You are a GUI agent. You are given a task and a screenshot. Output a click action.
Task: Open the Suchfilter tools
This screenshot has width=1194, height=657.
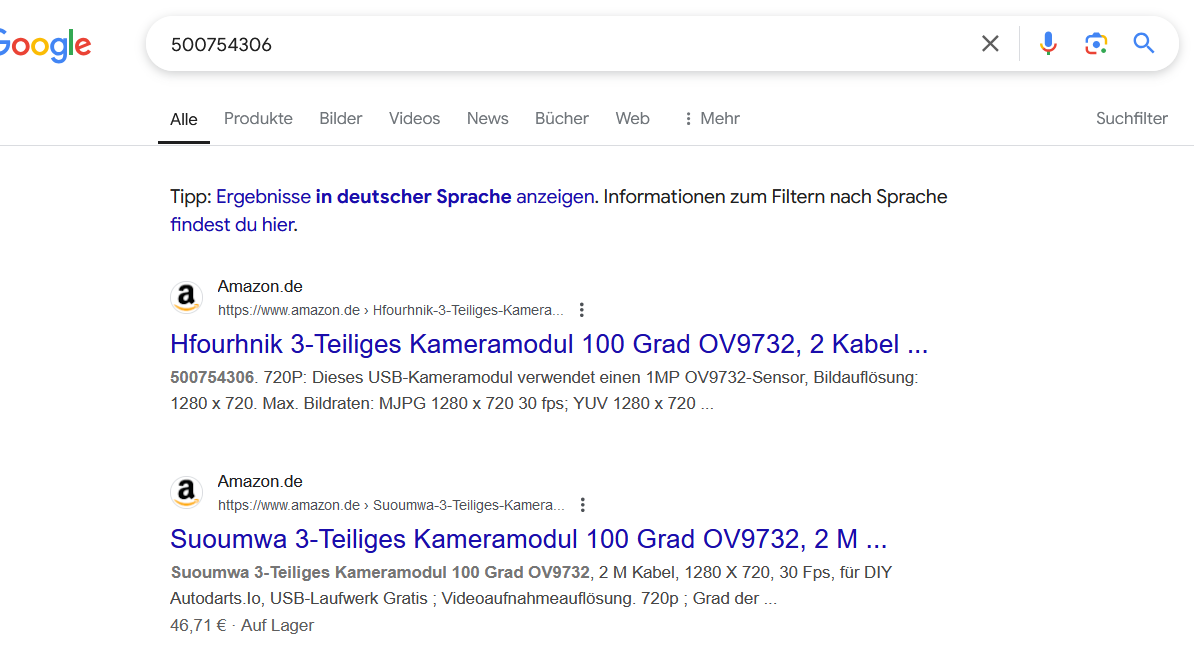coord(1132,119)
